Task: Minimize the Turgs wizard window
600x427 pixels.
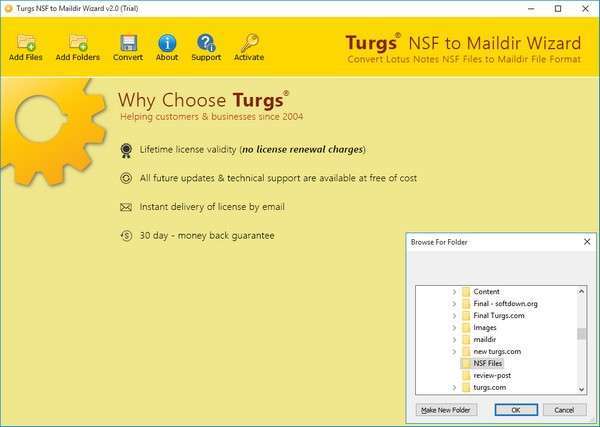Action: click(x=531, y=8)
